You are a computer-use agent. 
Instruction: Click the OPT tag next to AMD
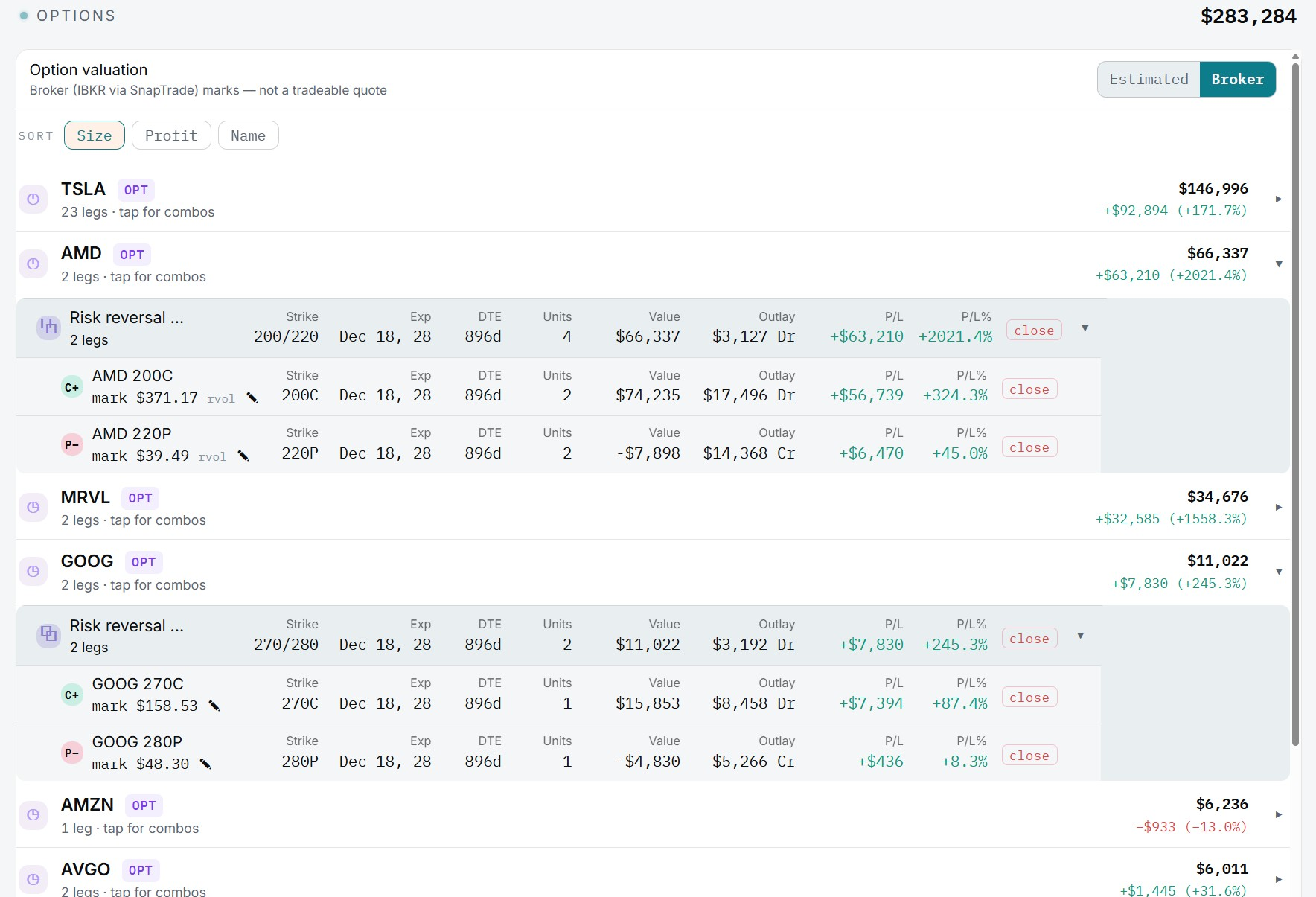[132, 255]
